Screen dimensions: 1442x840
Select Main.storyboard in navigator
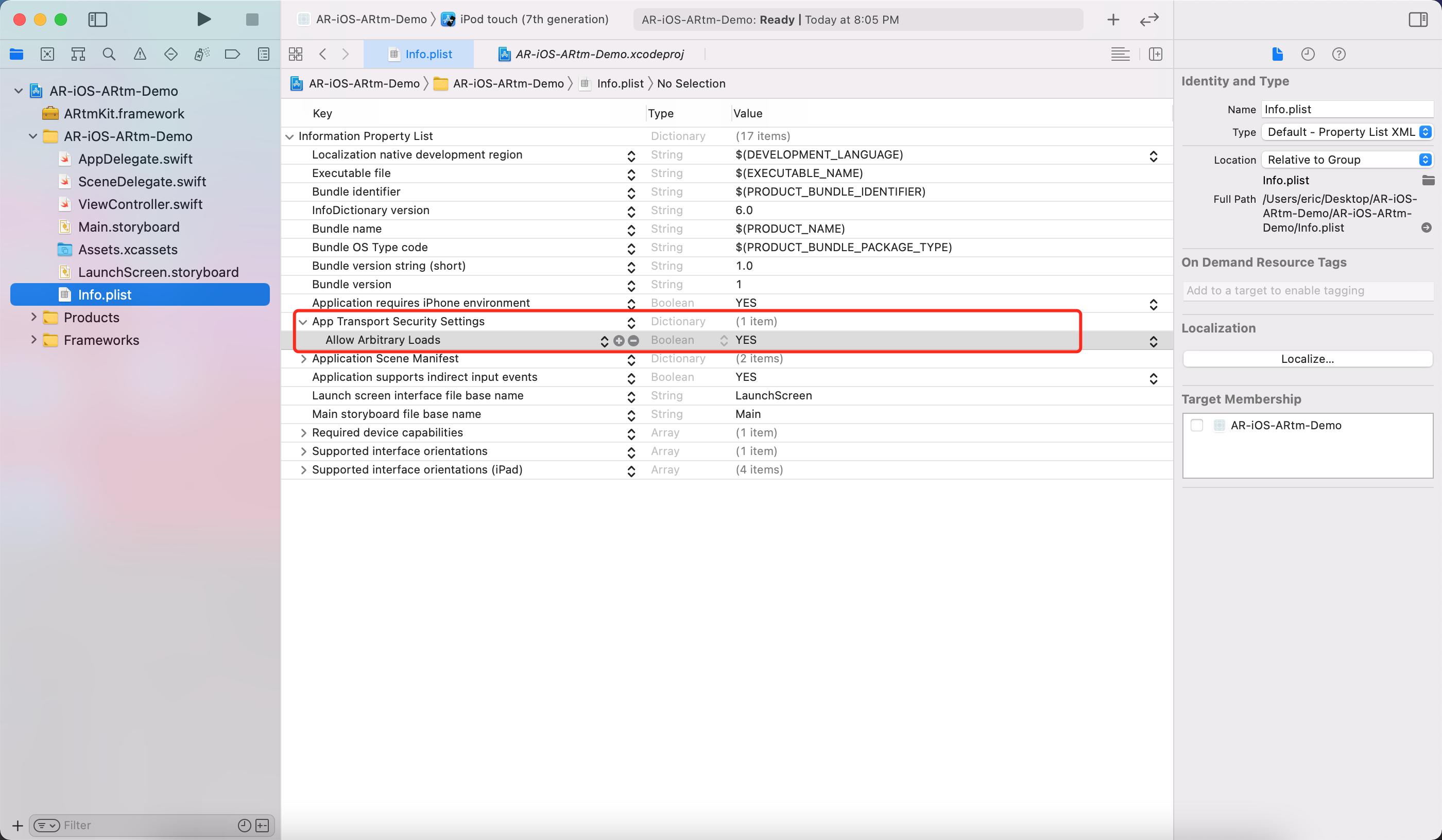129,227
